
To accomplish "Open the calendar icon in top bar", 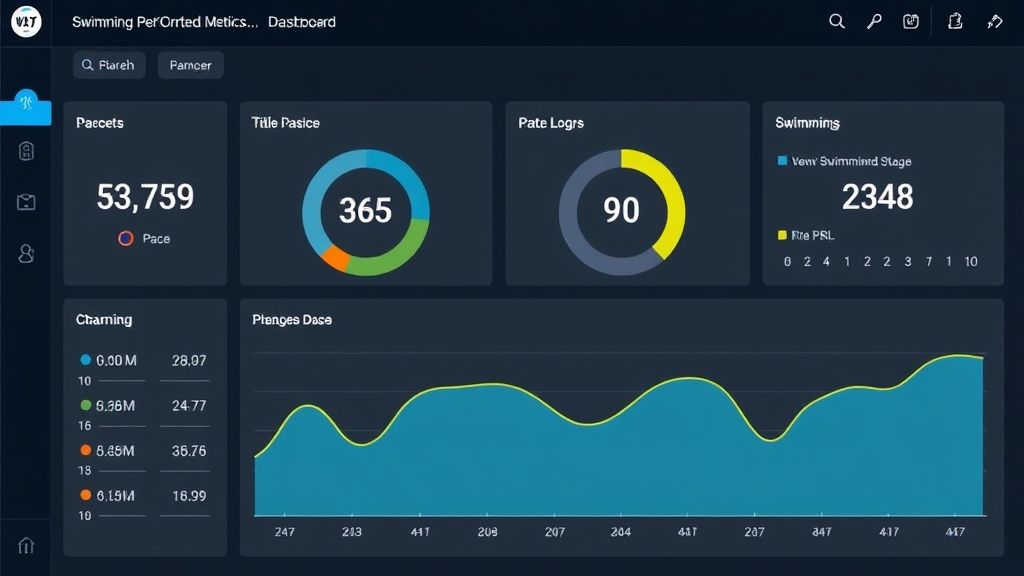I will point(911,22).
